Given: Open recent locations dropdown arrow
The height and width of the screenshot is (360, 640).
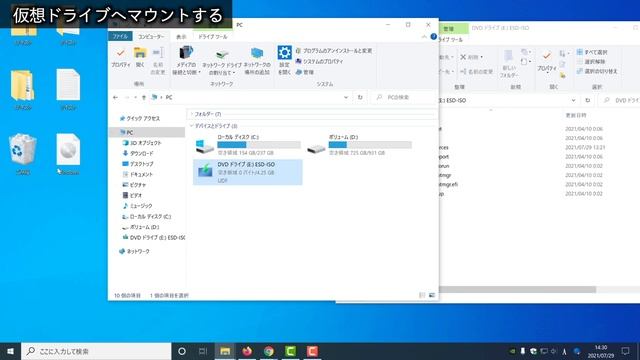Looking at the screenshot, I should coord(136,97).
